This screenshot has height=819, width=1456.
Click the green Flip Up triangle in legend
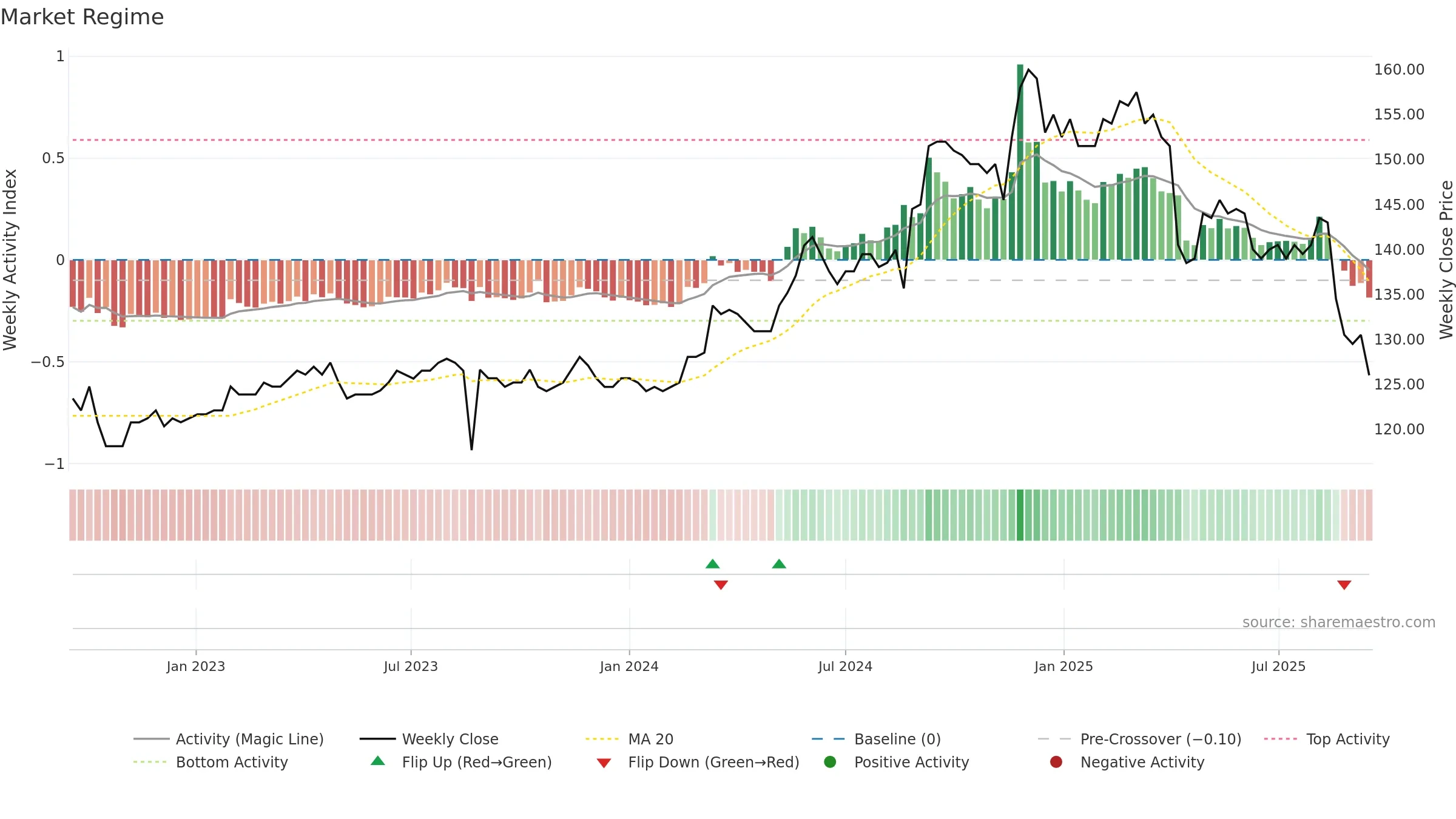(x=378, y=761)
